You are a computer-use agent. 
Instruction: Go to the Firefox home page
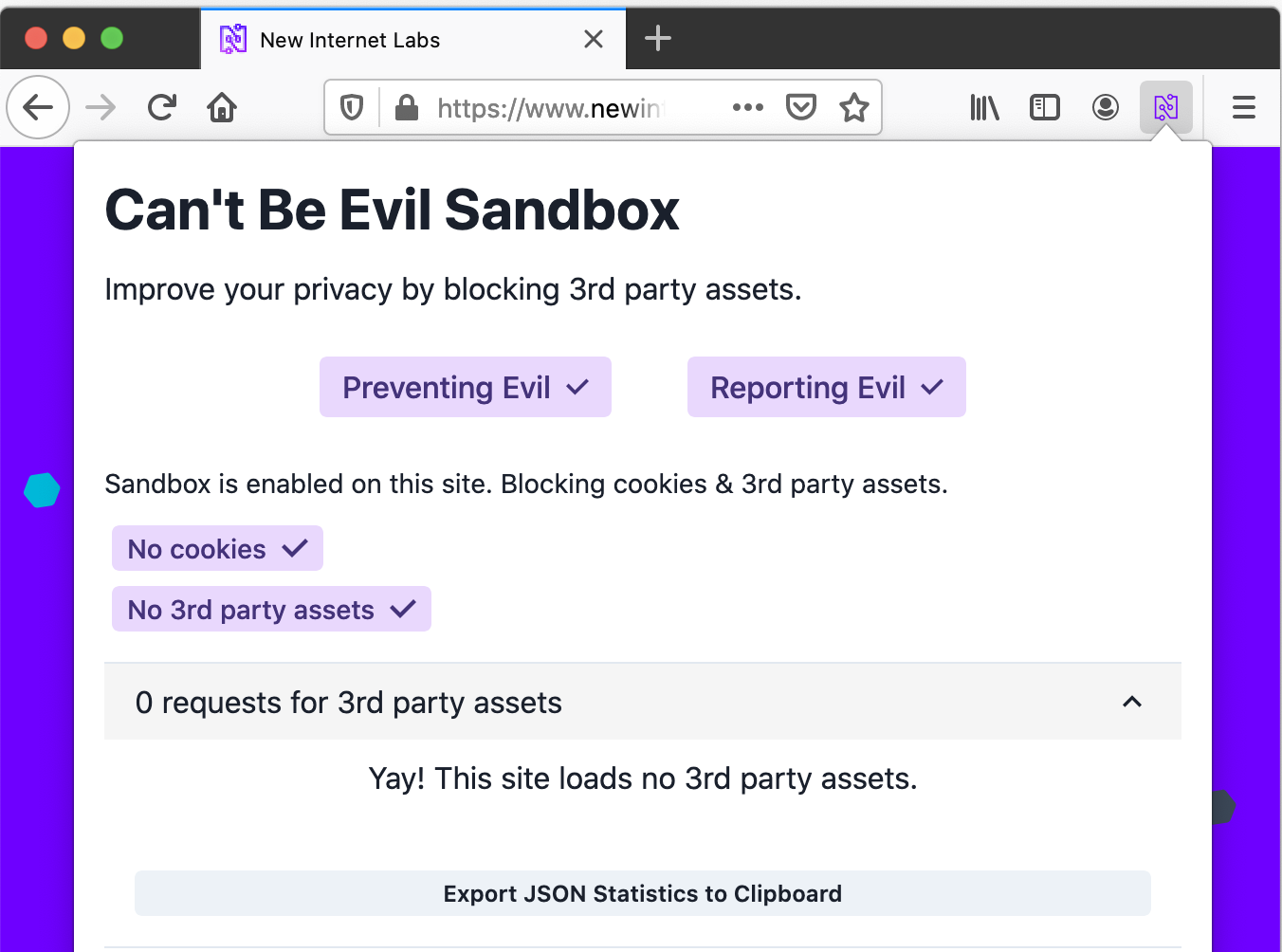(x=222, y=107)
